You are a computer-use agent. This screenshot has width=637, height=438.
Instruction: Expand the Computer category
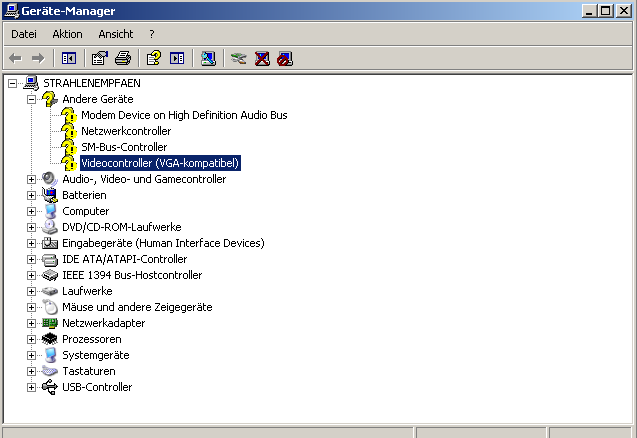[31, 211]
